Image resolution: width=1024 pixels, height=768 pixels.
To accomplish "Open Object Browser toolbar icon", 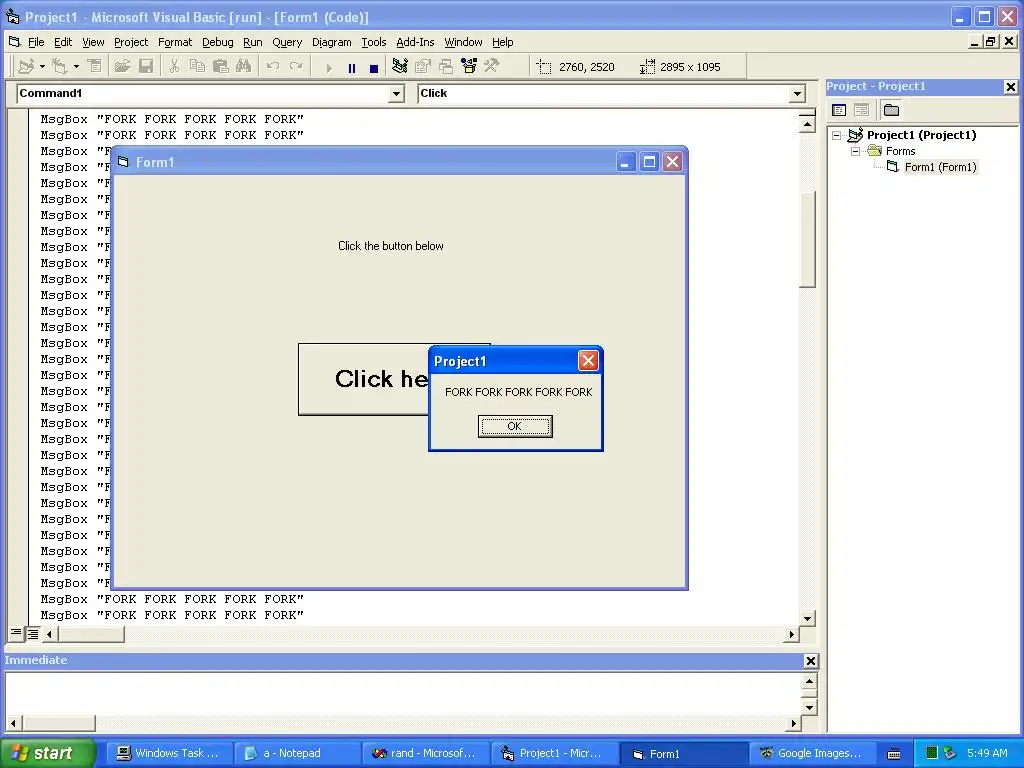I will pos(469,66).
